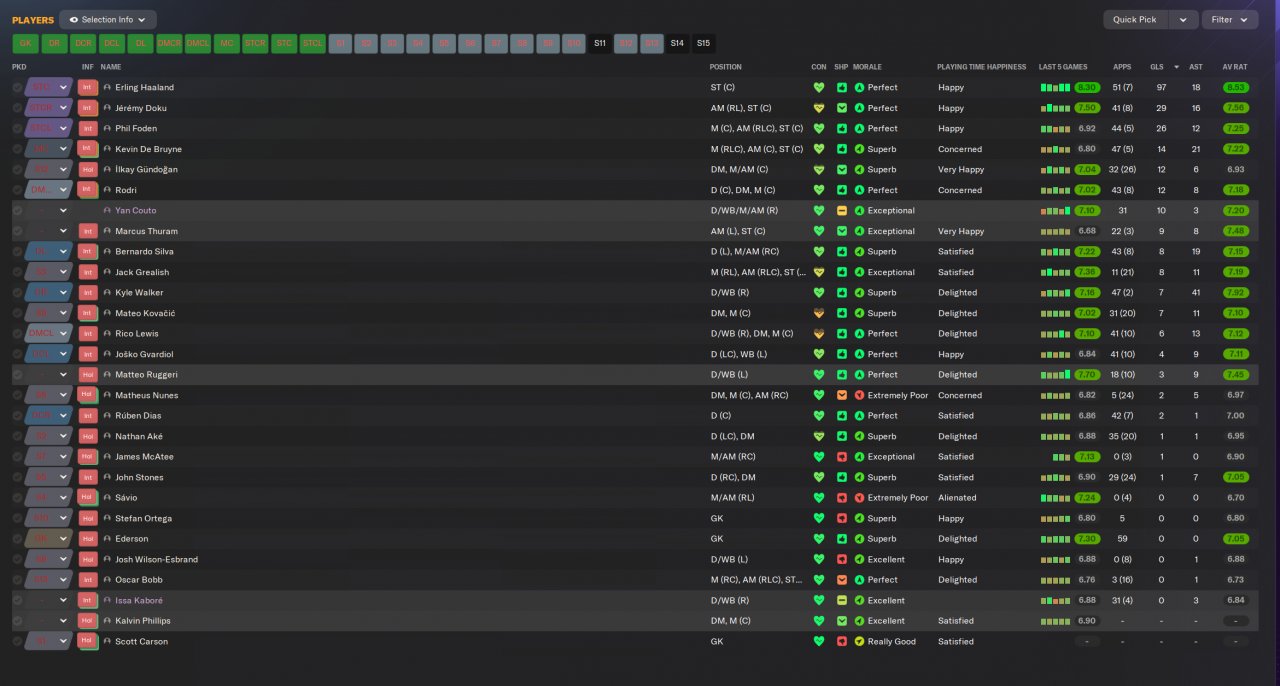Select the S15 substitute slot
This screenshot has height=686, width=1280.
(703, 43)
